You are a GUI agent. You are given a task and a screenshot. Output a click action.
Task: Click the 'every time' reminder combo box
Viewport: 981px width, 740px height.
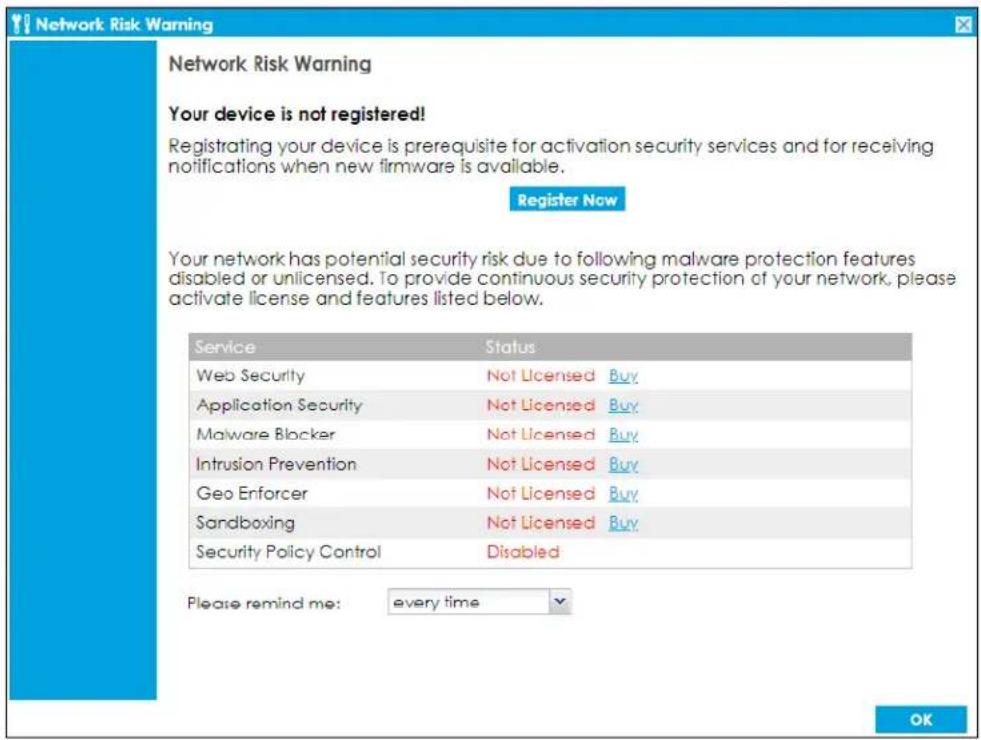point(479,602)
